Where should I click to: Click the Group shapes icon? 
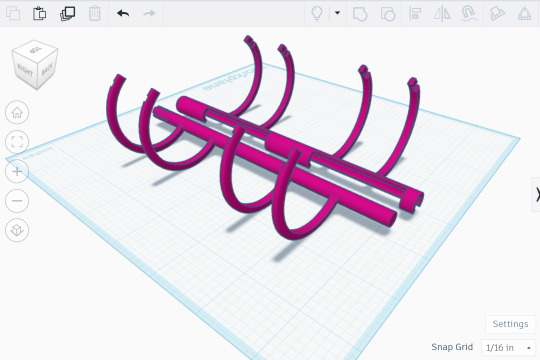(x=360, y=14)
